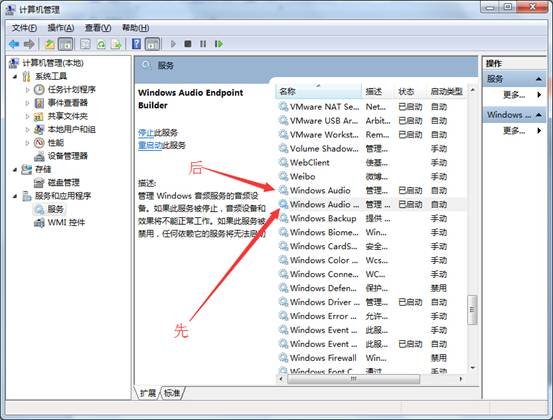
Task: Click the services list horizontal scrollbar thumb
Action: [x=354, y=379]
